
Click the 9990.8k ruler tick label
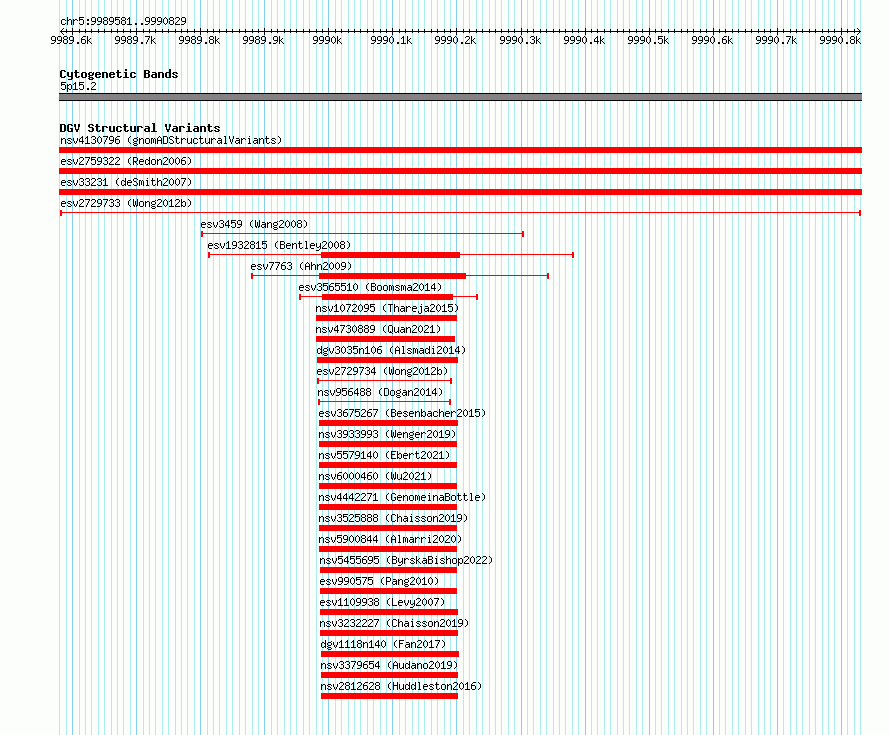(840, 40)
